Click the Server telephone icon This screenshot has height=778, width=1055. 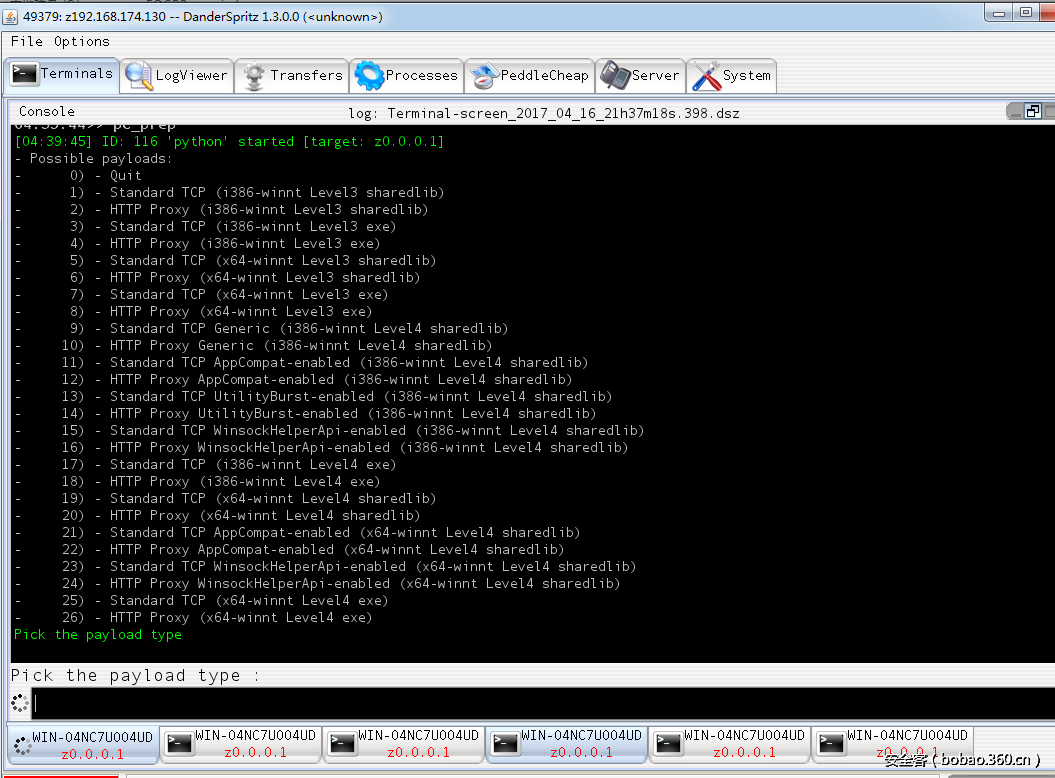pos(614,76)
